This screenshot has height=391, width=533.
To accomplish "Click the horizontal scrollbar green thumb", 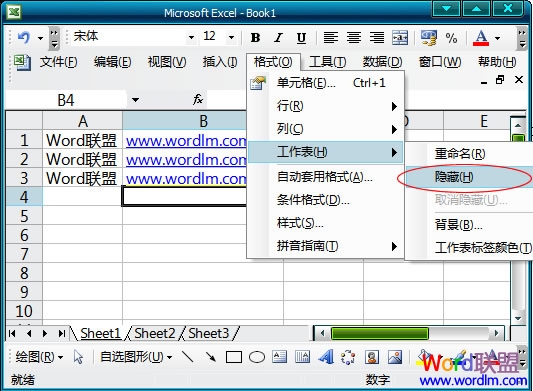I will (x=379, y=334).
